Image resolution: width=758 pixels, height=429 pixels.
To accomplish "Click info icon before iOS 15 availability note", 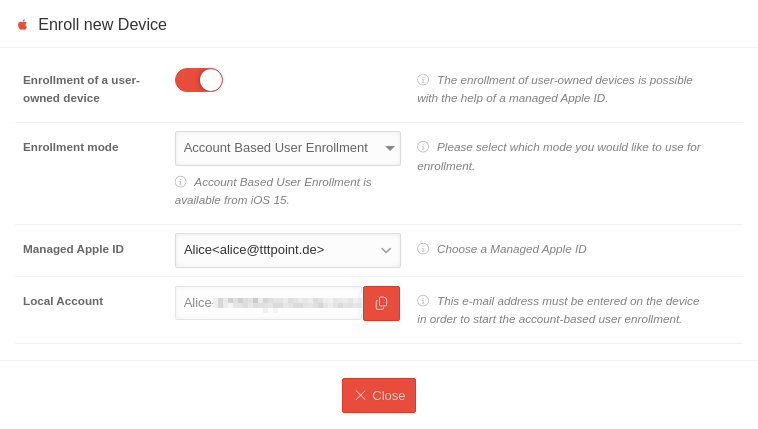I will point(181,182).
